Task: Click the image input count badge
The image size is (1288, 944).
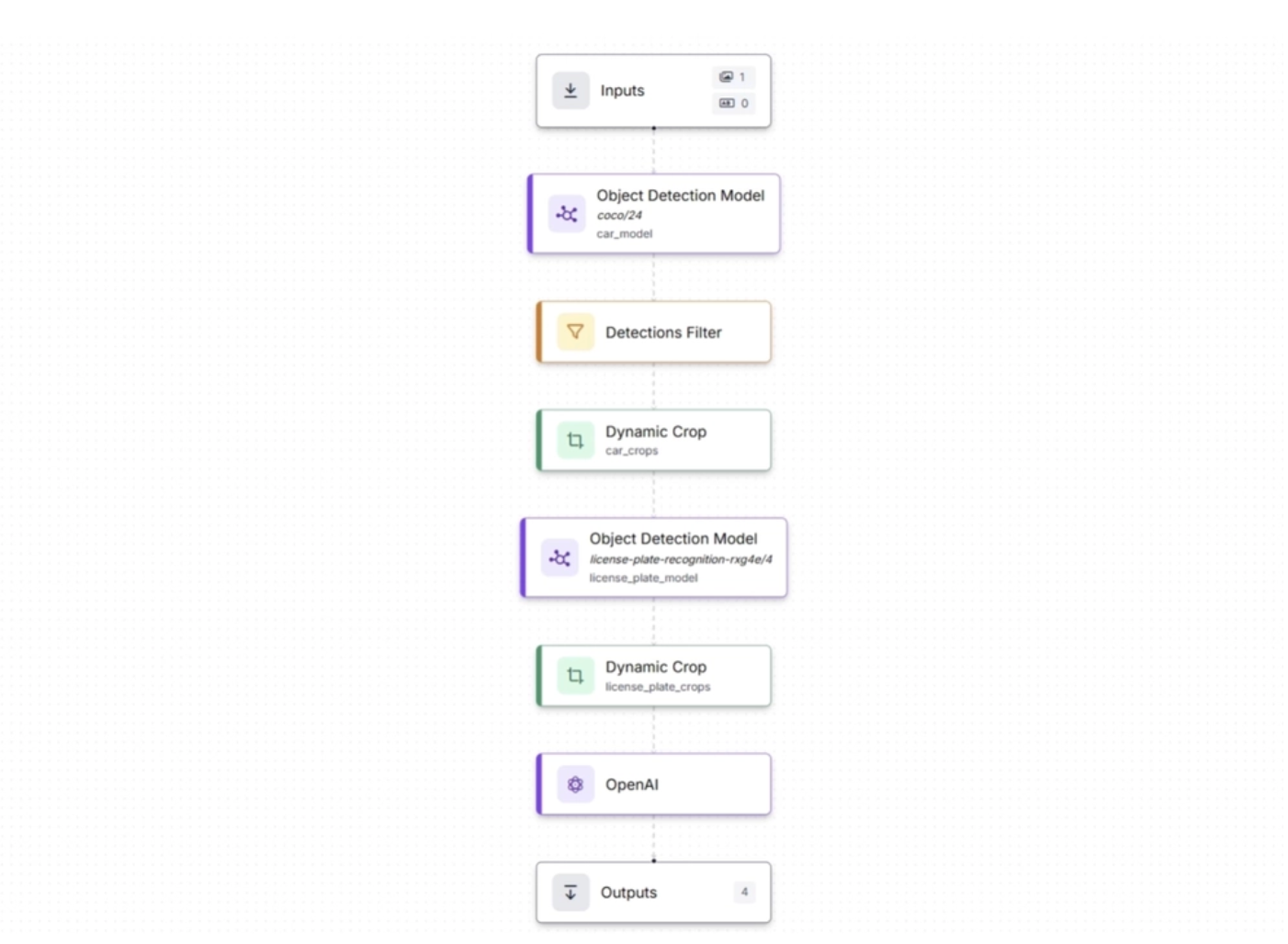Action: pyautogui.click(x=733, y=77)
